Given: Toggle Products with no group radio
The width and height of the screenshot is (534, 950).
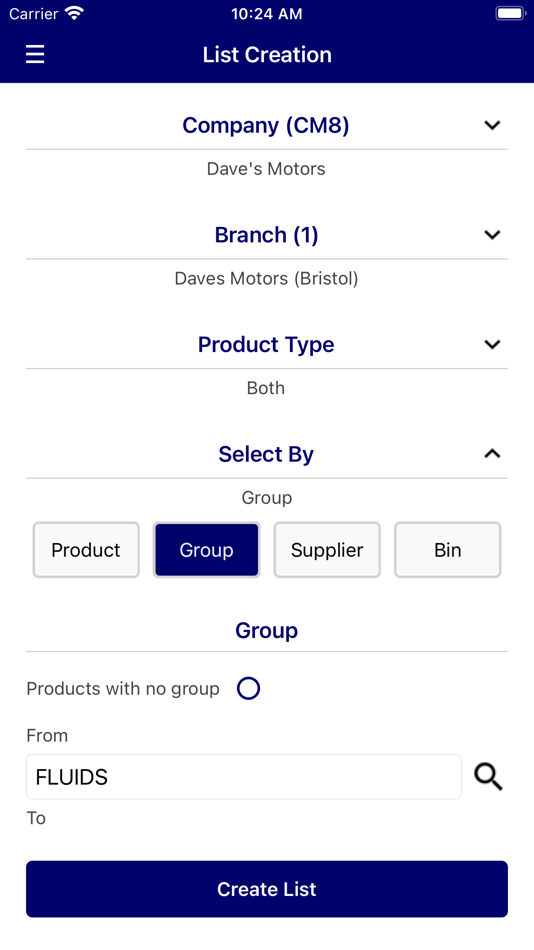Looking at the screenshot, I should (x=249, y=688).
